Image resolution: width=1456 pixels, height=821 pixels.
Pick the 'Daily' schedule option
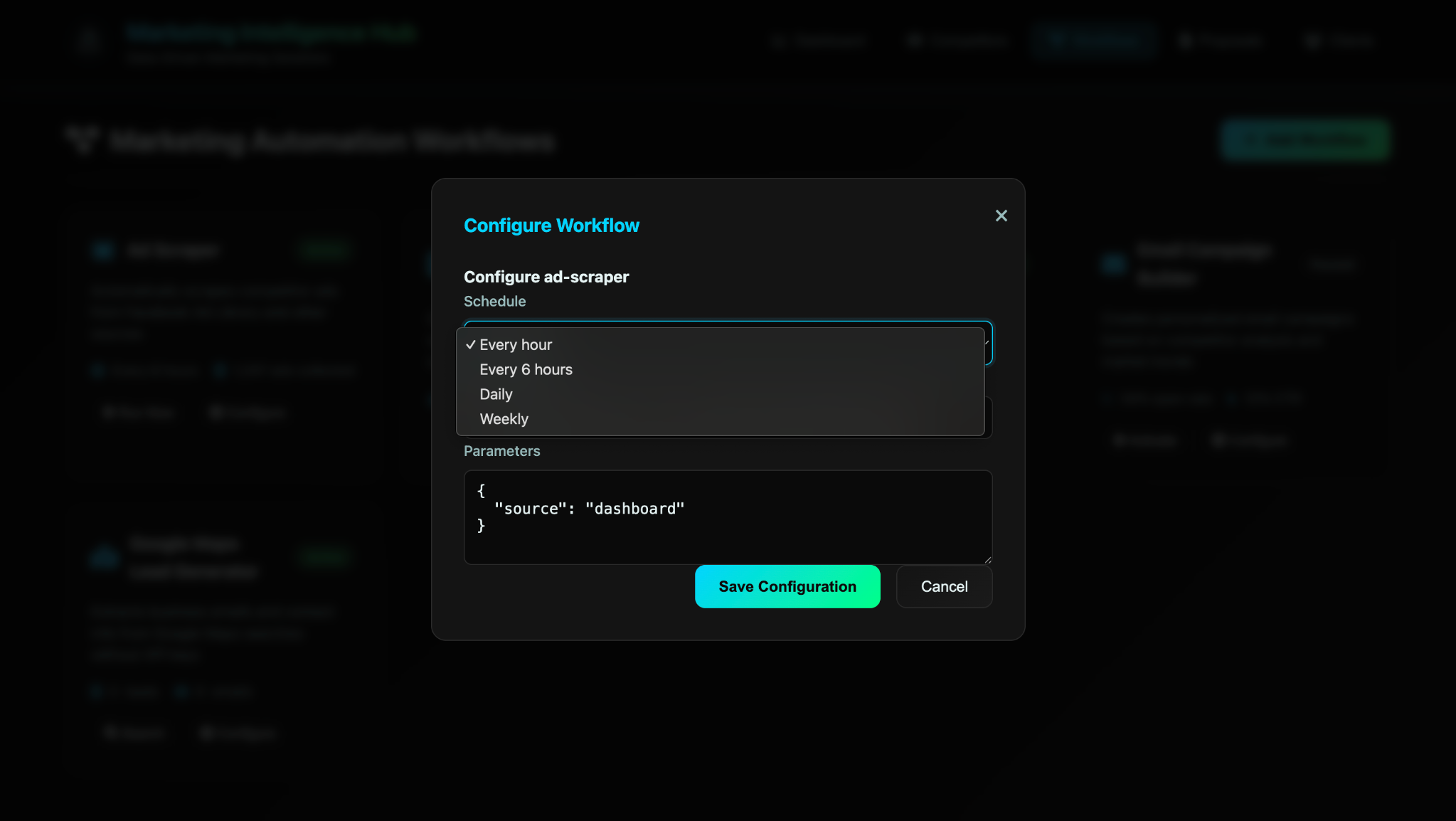(x=496, y=395)
